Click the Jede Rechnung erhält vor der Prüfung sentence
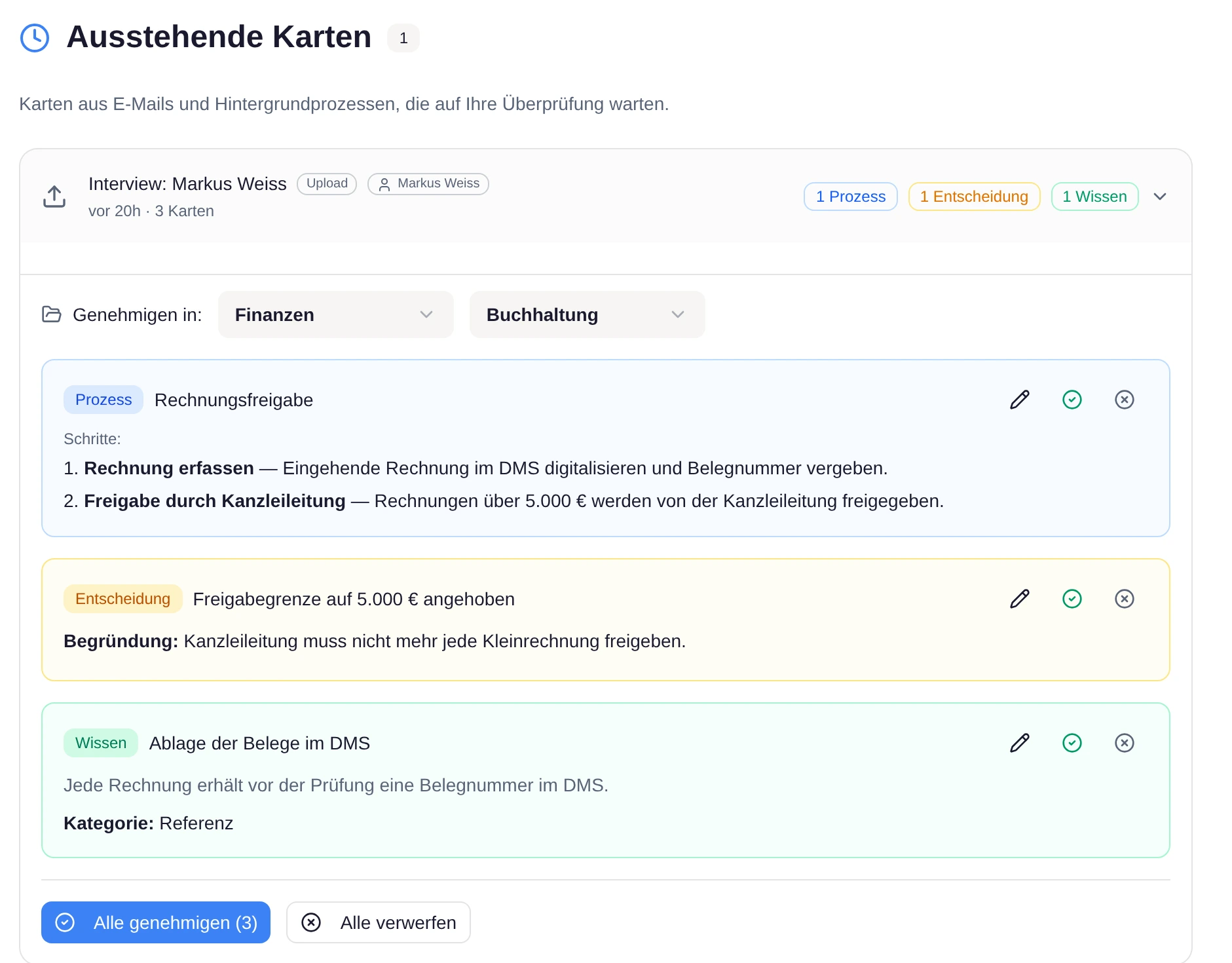This screenshot has height=963, width=1232. (x=336, y=785)
